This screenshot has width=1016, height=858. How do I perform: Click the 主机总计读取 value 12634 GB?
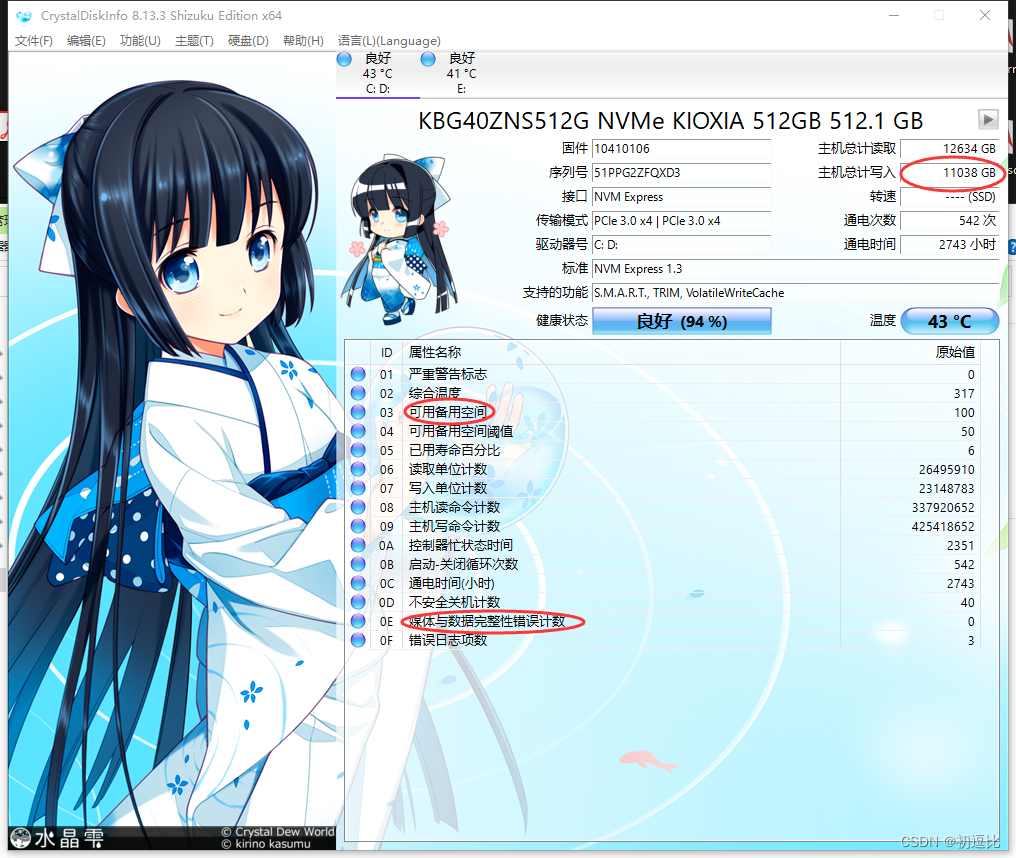[x=949, y=148]
